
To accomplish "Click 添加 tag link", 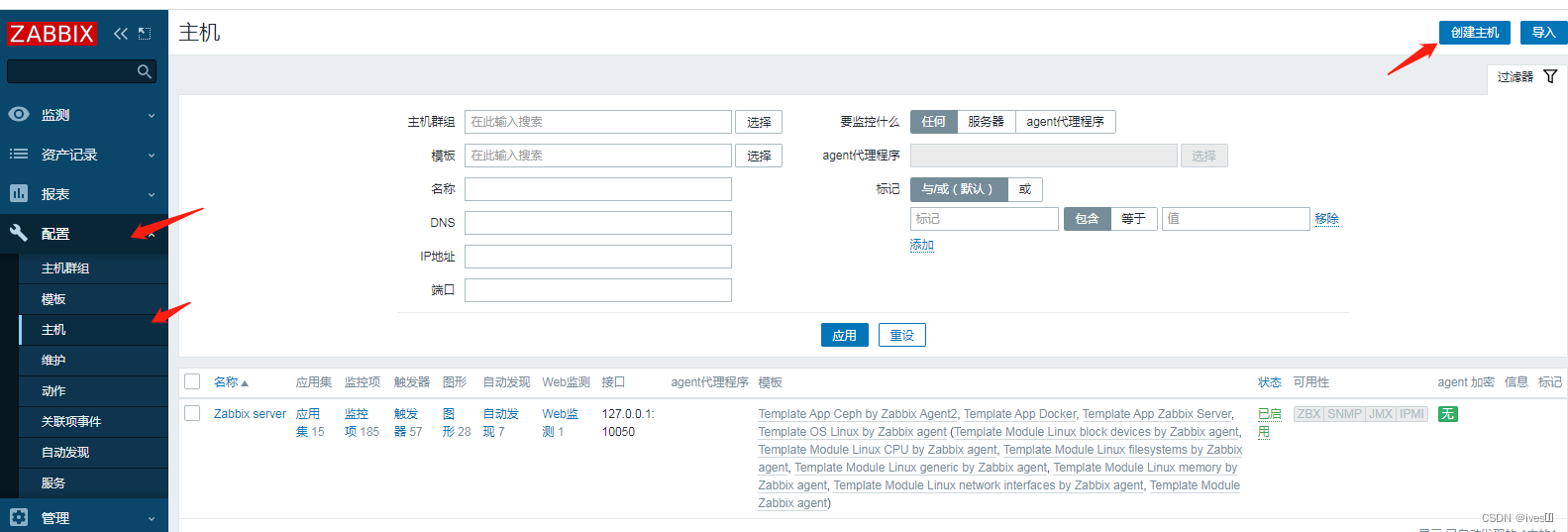I will pyautogui.click(x=922, y=245).
